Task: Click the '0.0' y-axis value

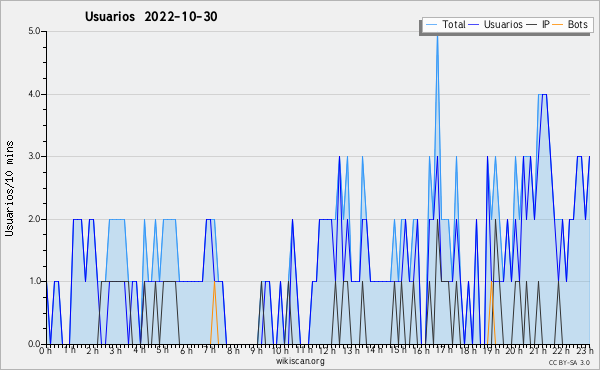Action: click(x=34, y=344)
